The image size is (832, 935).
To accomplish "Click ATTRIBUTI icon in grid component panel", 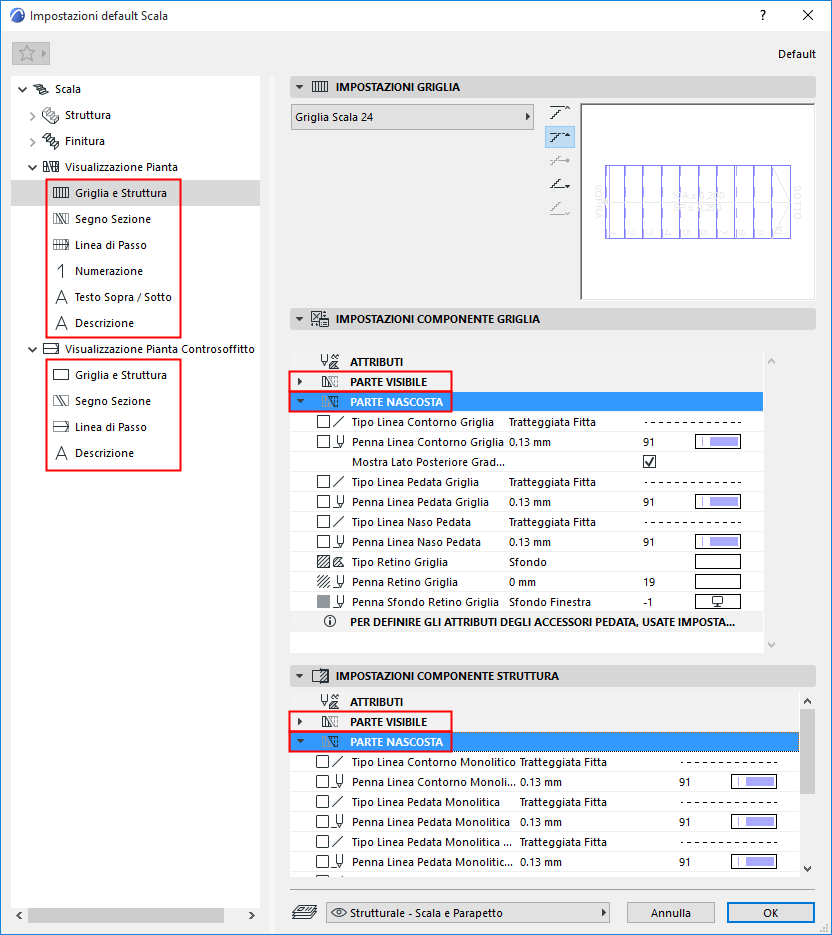I will click(330, 361).
